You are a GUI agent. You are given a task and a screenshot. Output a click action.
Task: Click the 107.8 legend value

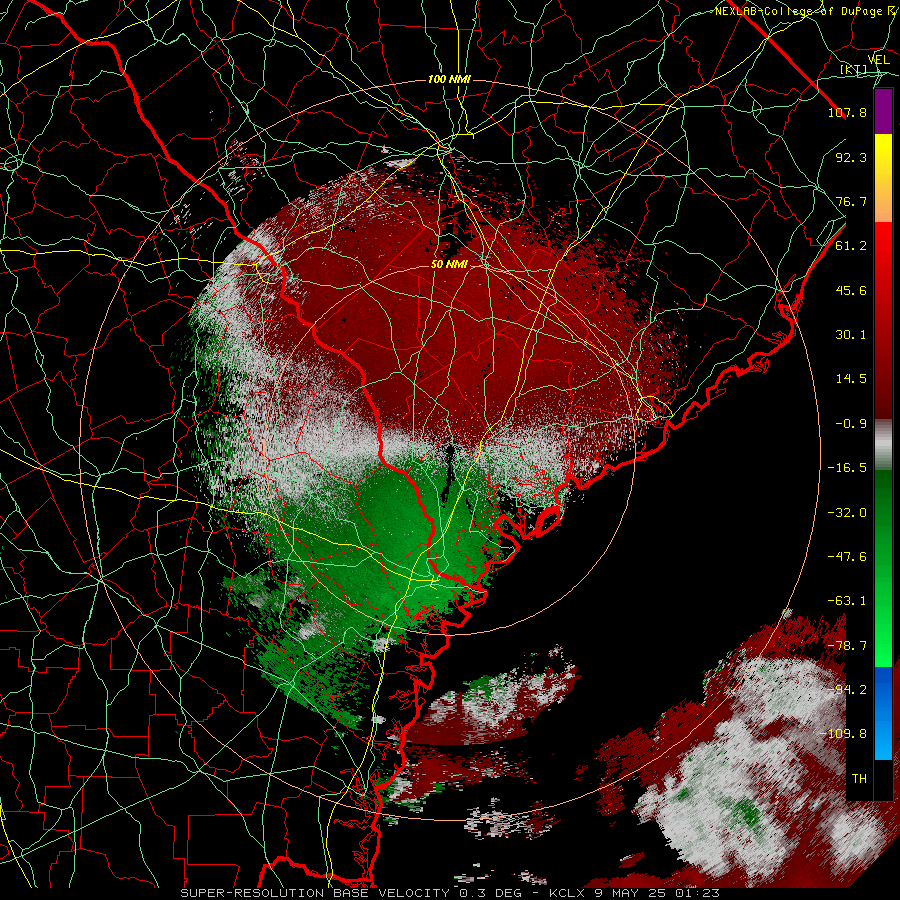(847, 112)
